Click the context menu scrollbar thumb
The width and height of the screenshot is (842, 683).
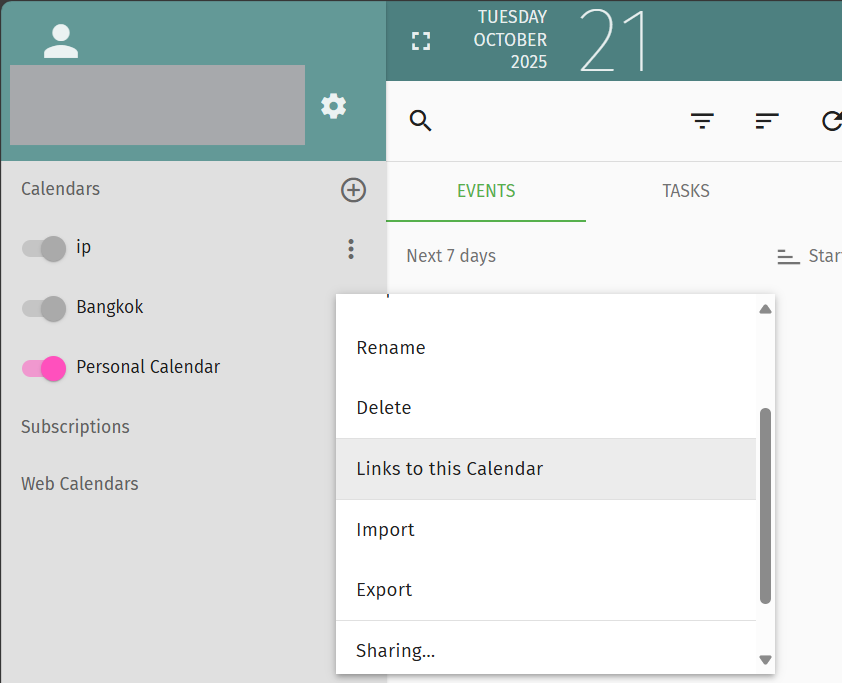point(765,505)
